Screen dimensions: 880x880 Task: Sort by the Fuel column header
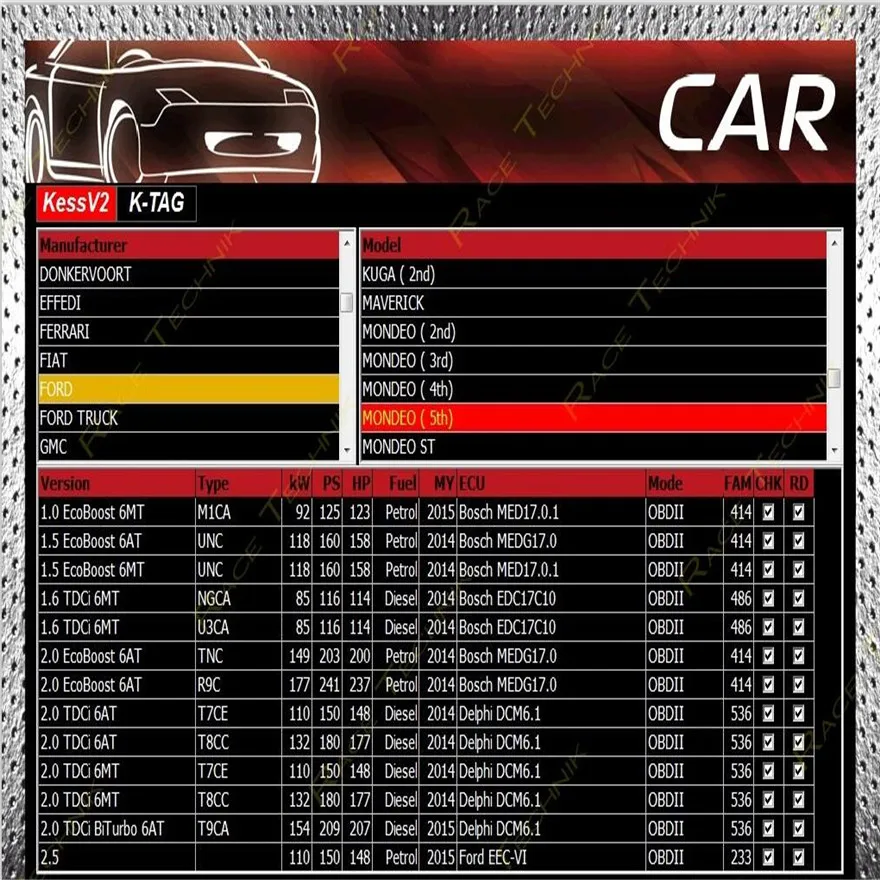point(396,484)
